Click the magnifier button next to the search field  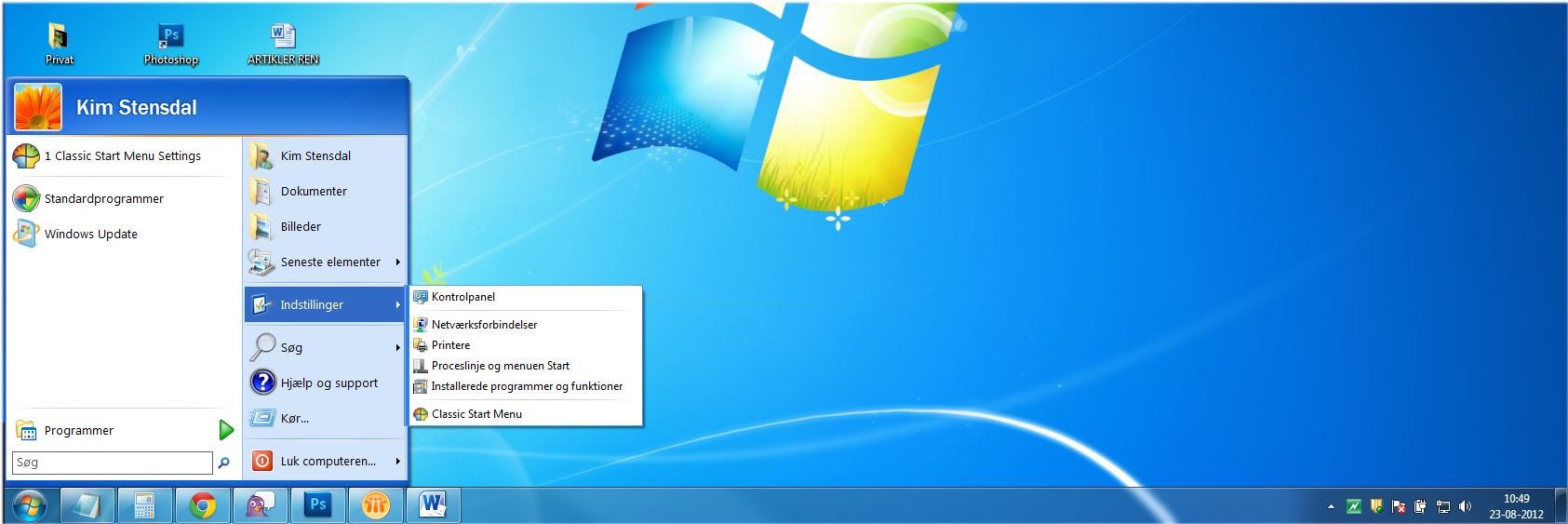[x=223, y=463]
